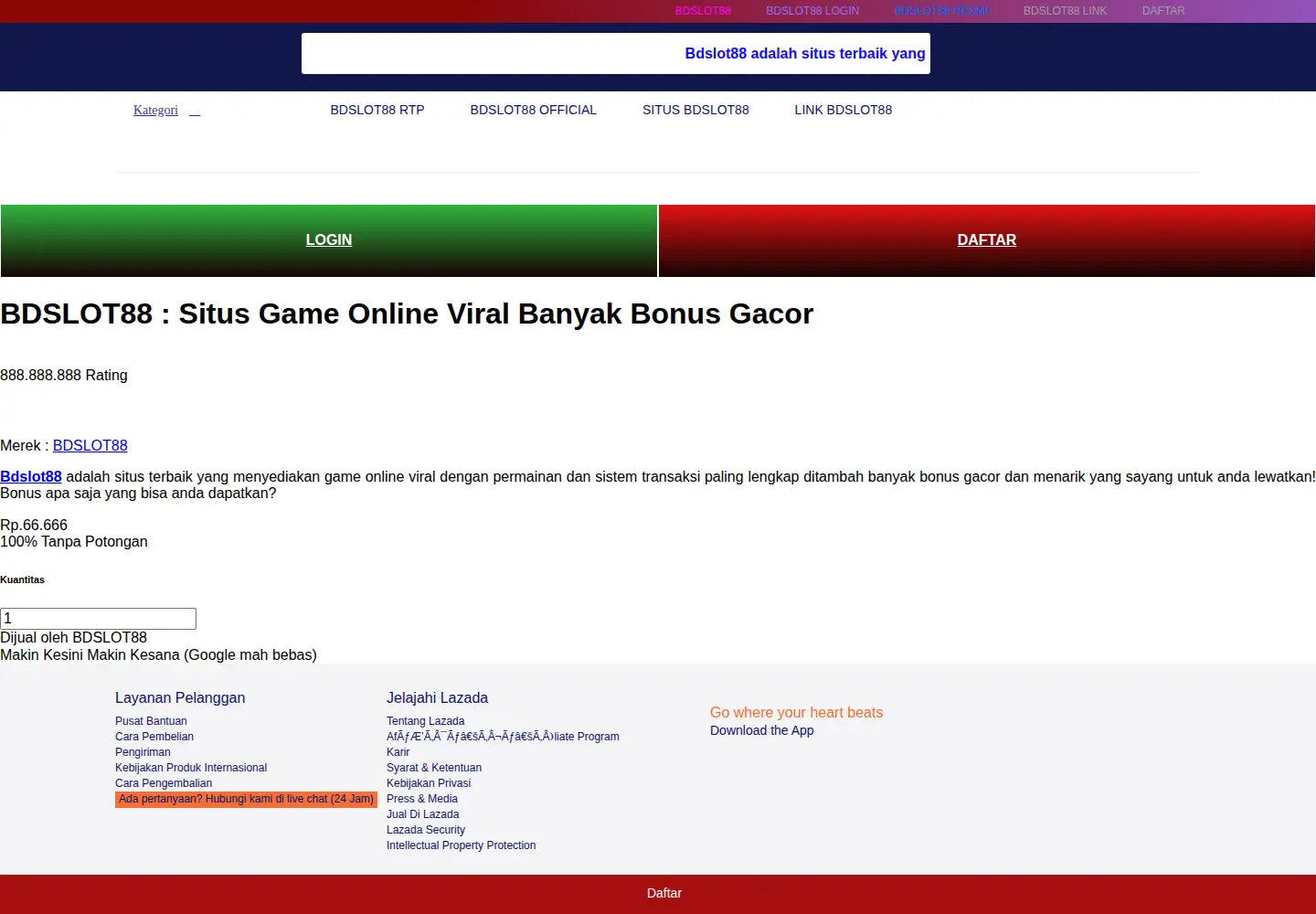1316x914 pixels.
Task: Click the 888.888.888 Rating text
Action: (64, 375)
